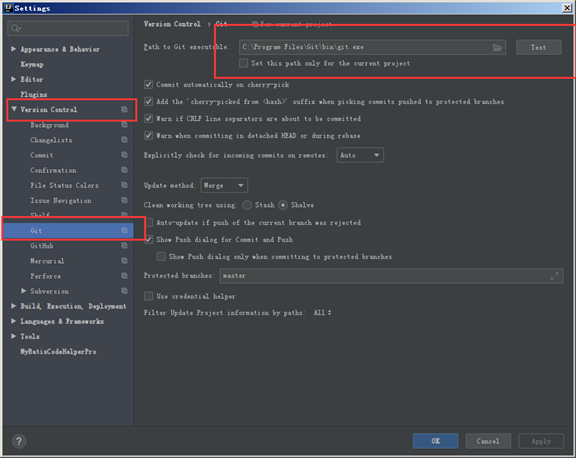Open Background settings page
This screenshot has height=458, width=576.
[x=50, y=125]
